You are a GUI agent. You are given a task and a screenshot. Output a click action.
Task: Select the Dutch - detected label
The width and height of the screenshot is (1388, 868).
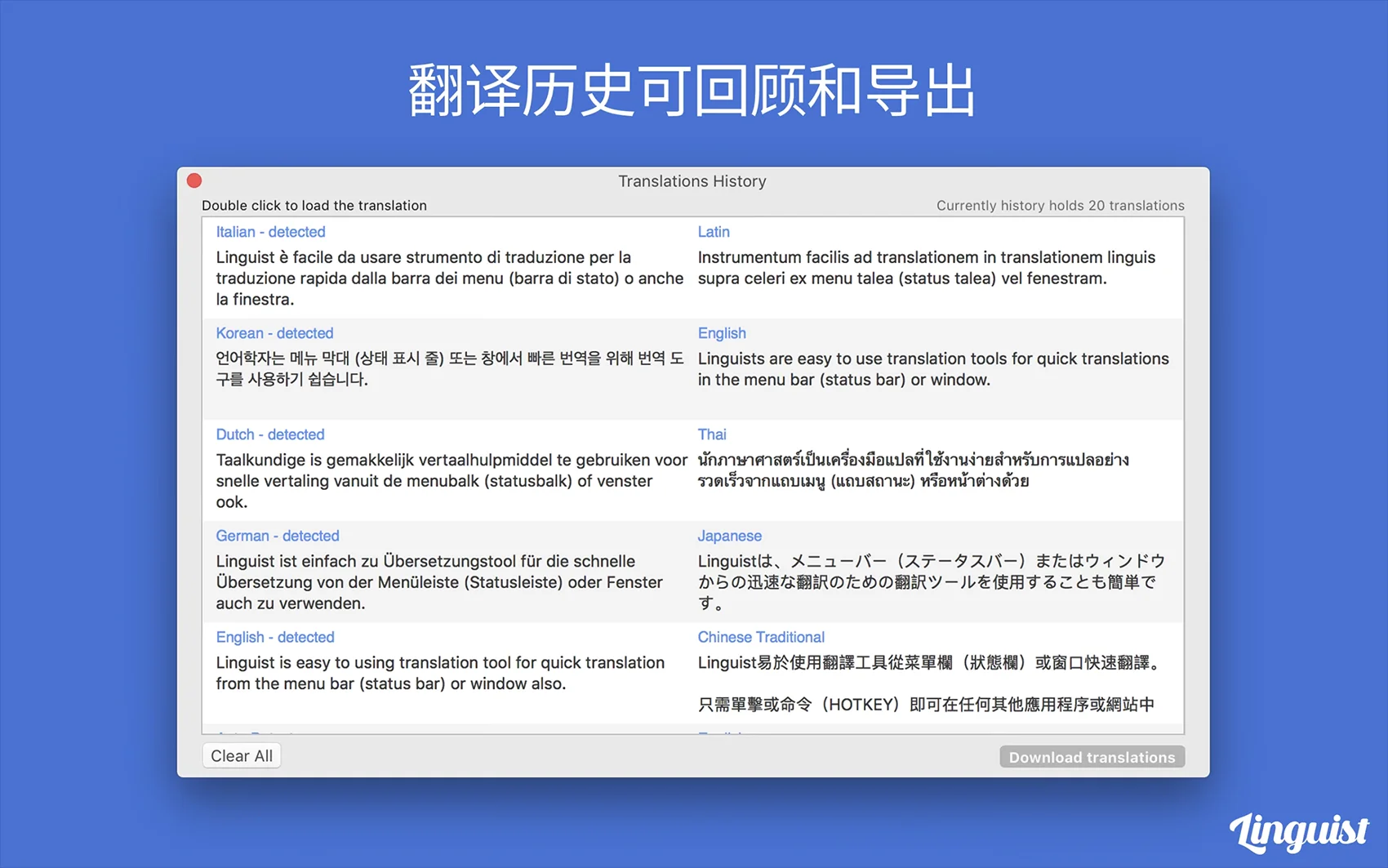pyautogui.click(x=270, y=434)
